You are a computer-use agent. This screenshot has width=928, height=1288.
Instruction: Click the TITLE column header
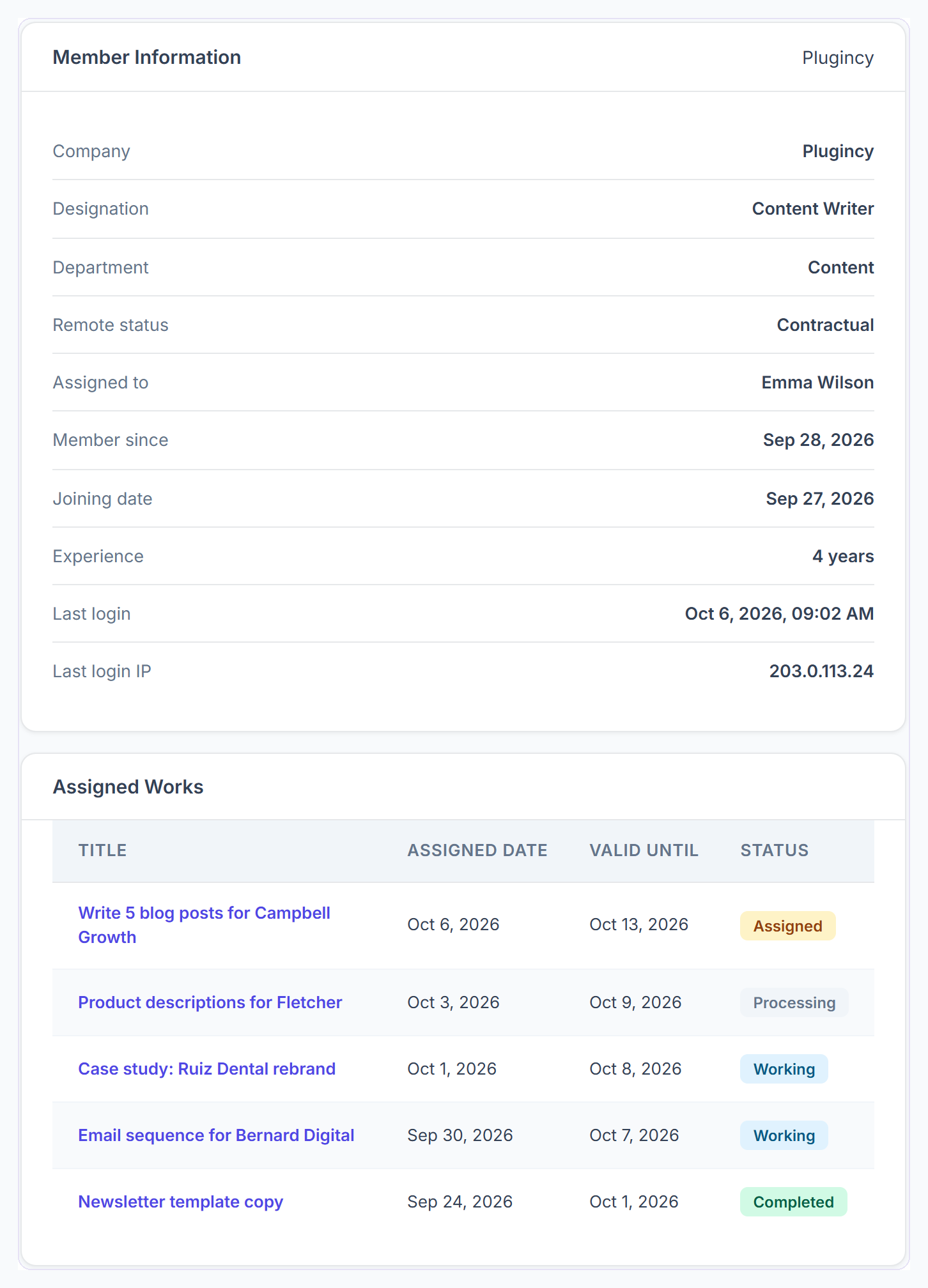point(102,850)
